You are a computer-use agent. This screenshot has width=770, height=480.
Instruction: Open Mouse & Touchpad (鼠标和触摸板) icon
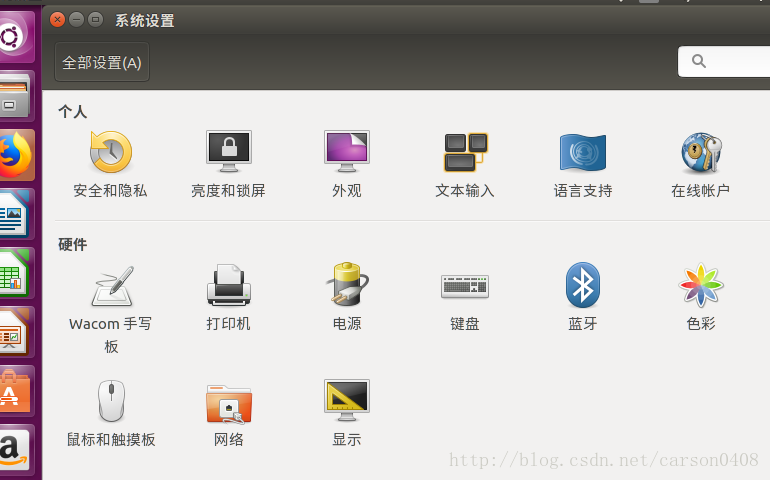click(x=111, y=401)
